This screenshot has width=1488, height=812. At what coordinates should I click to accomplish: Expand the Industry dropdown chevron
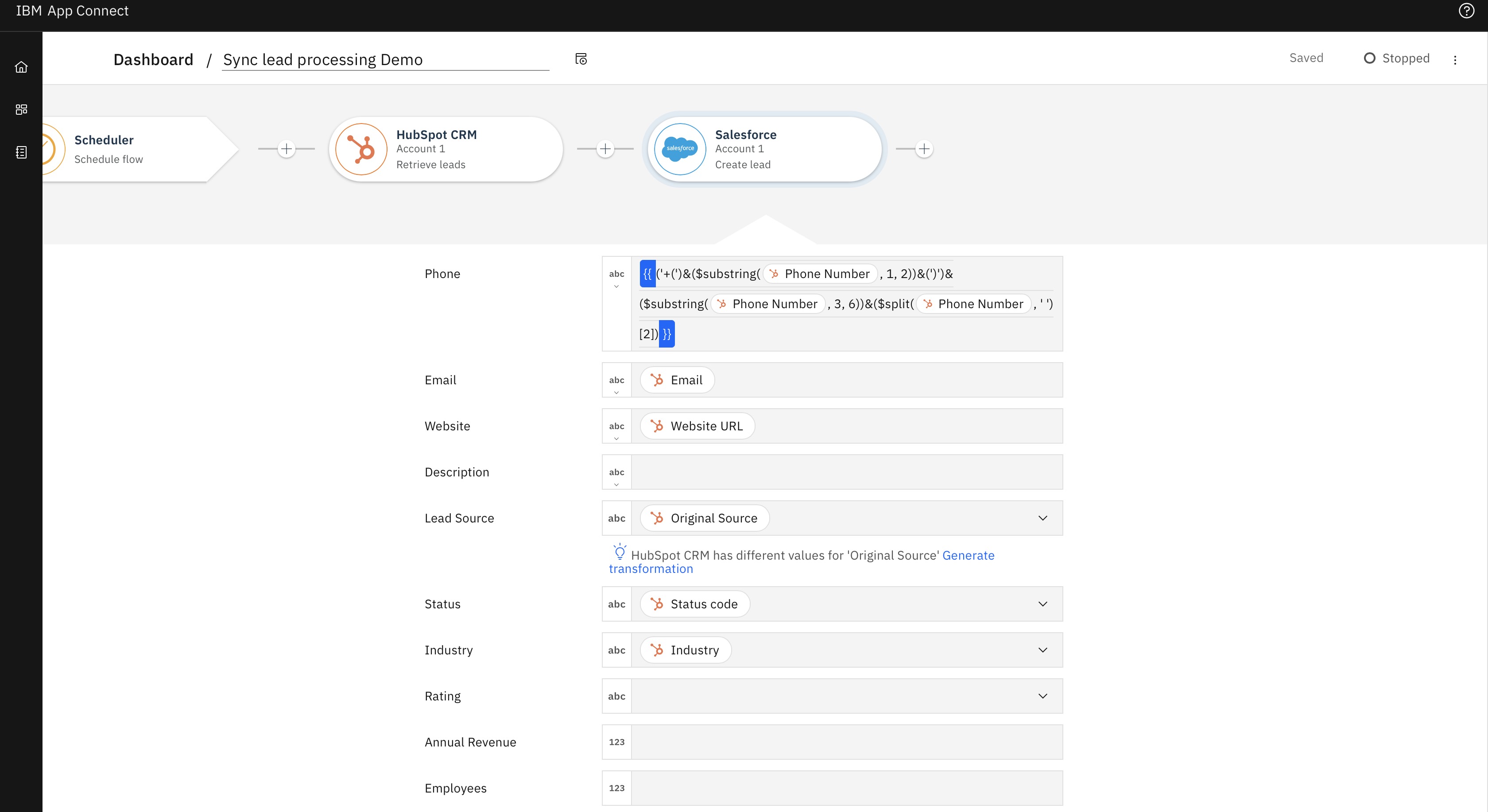tap(1042, 650)
